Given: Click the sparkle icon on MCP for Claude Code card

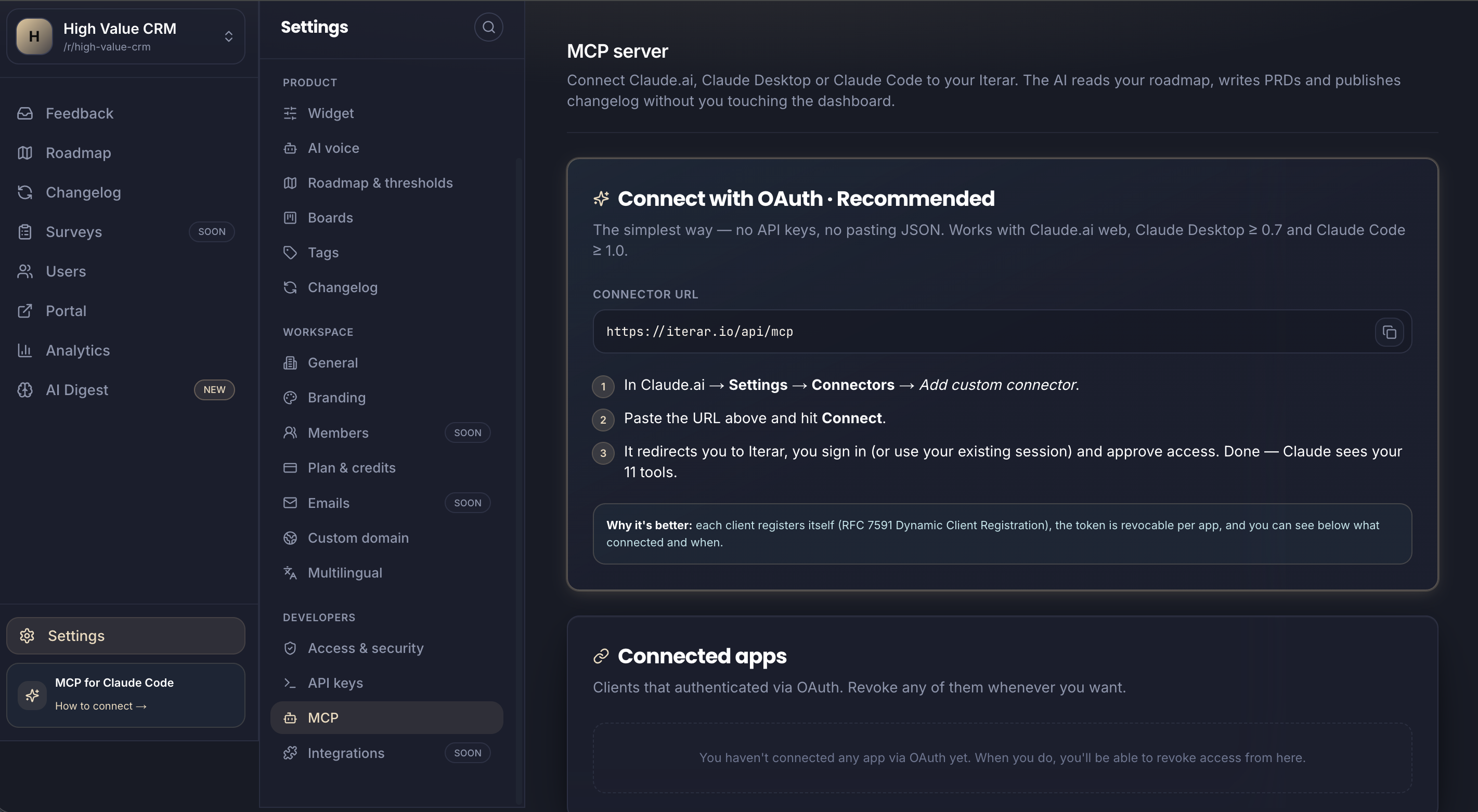Looking at the screenshot, I should (x=32, y=695).
